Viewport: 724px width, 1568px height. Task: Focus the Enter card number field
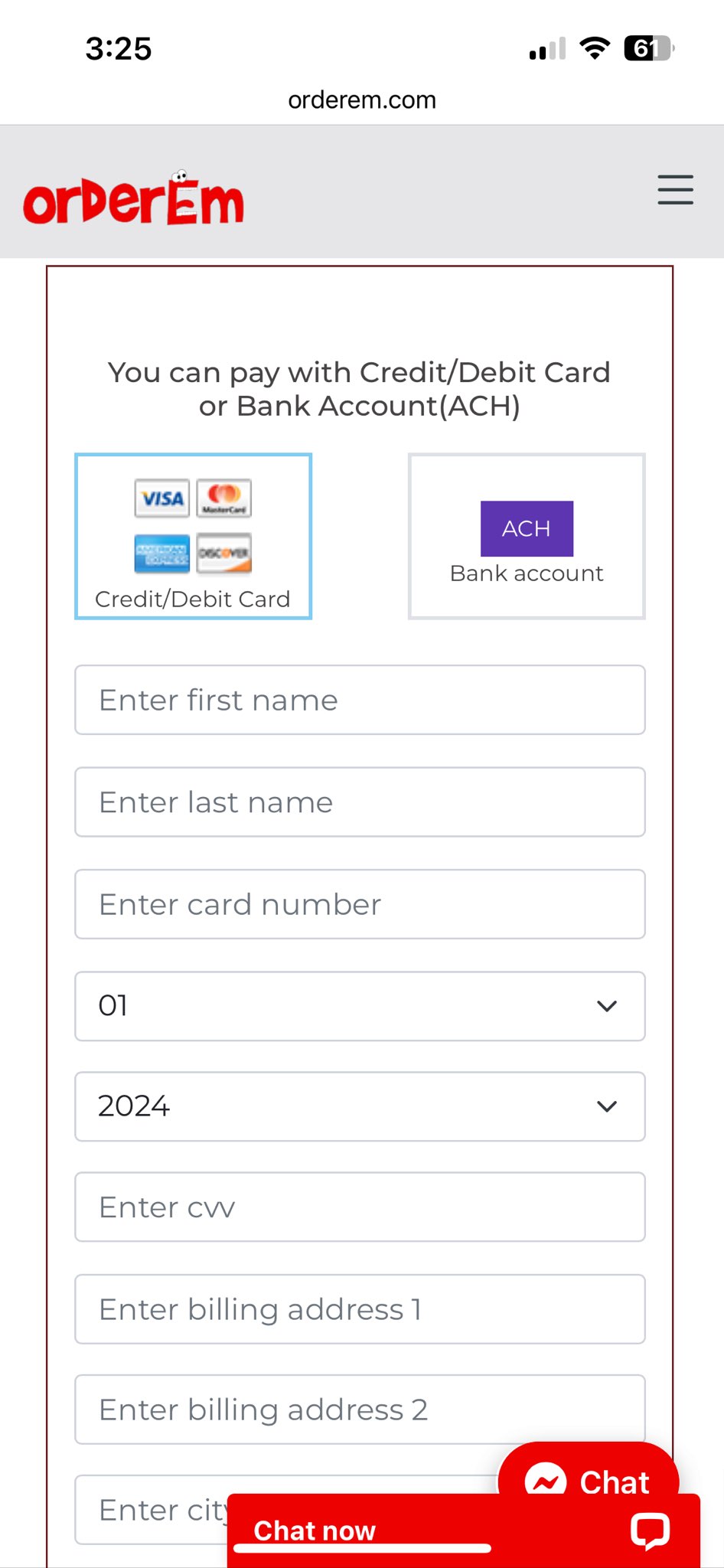pos(360,904)
